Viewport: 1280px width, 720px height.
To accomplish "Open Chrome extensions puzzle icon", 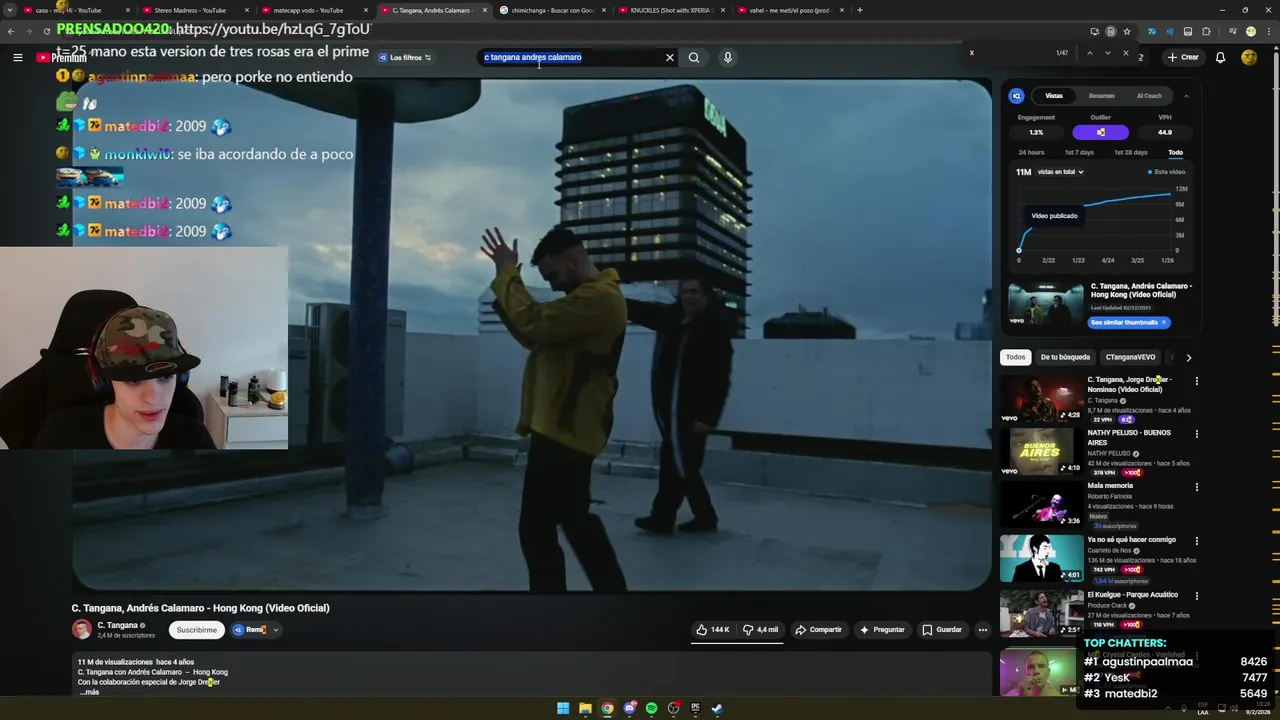I will click(x=1206, y=31).
